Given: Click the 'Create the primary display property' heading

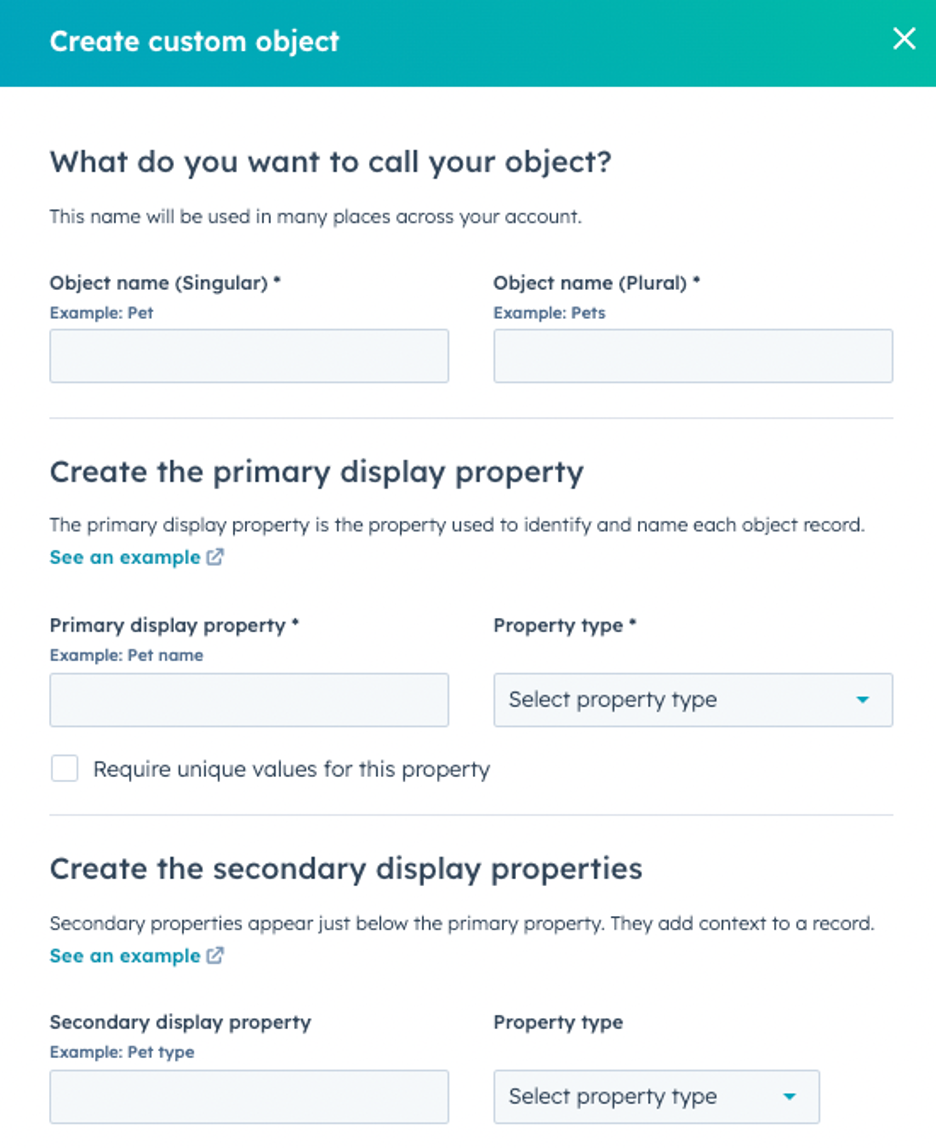Looking at the screenshot, I should 317,471.
